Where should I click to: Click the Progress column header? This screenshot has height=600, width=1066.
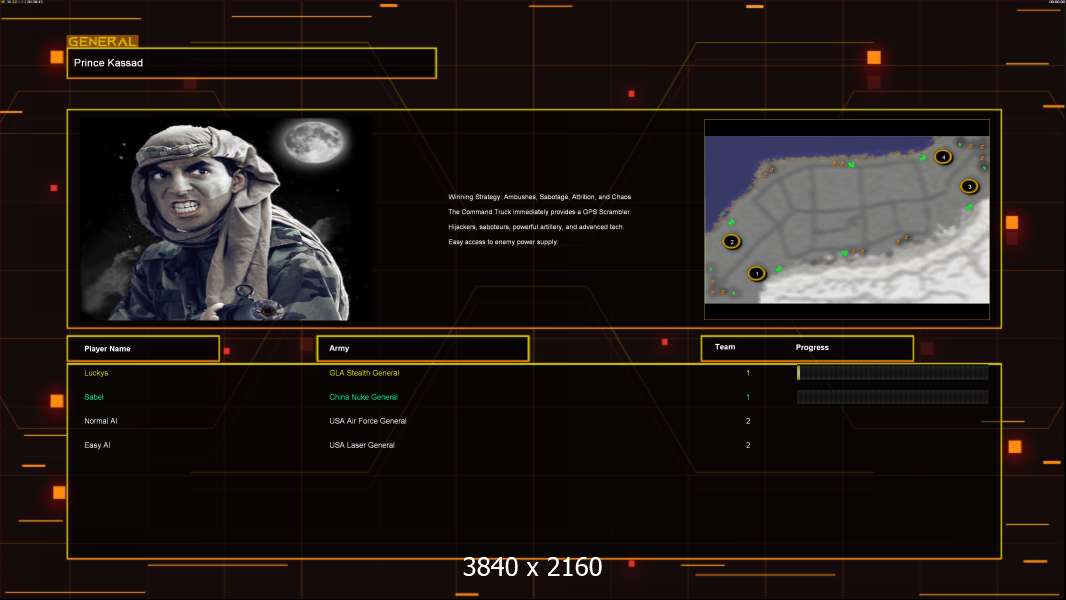point(812,347)
